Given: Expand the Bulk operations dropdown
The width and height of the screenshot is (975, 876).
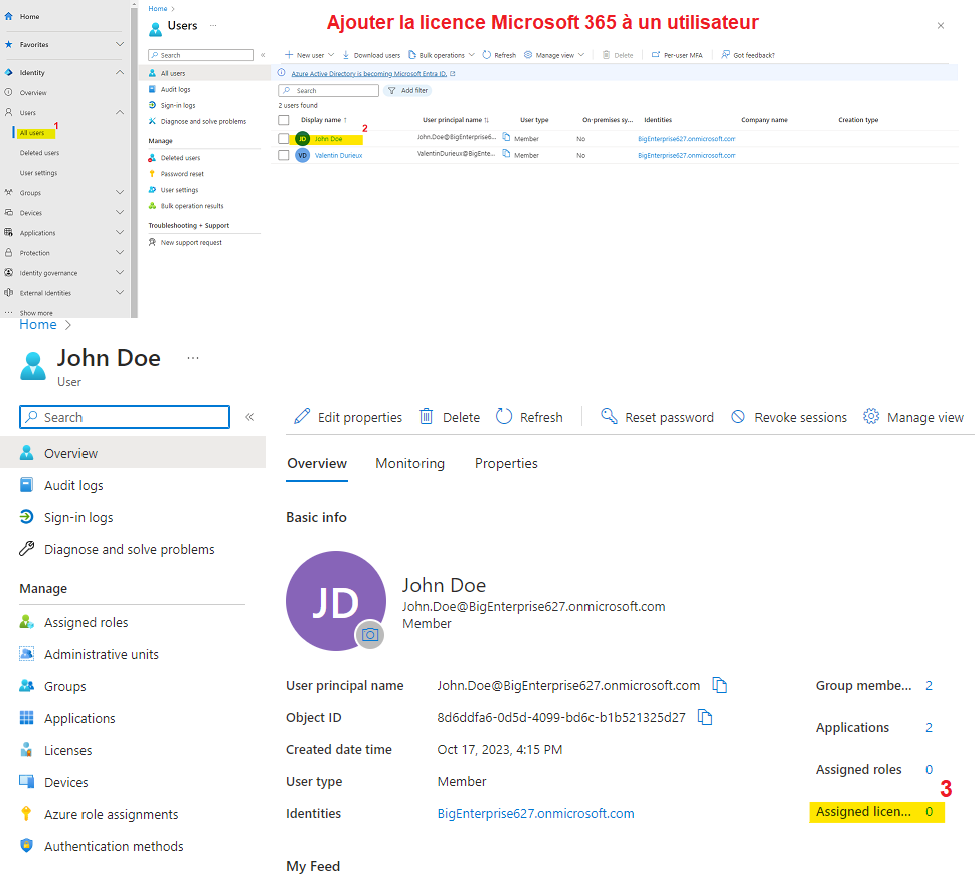Looking at the screenshot, I should pos(441,55).
